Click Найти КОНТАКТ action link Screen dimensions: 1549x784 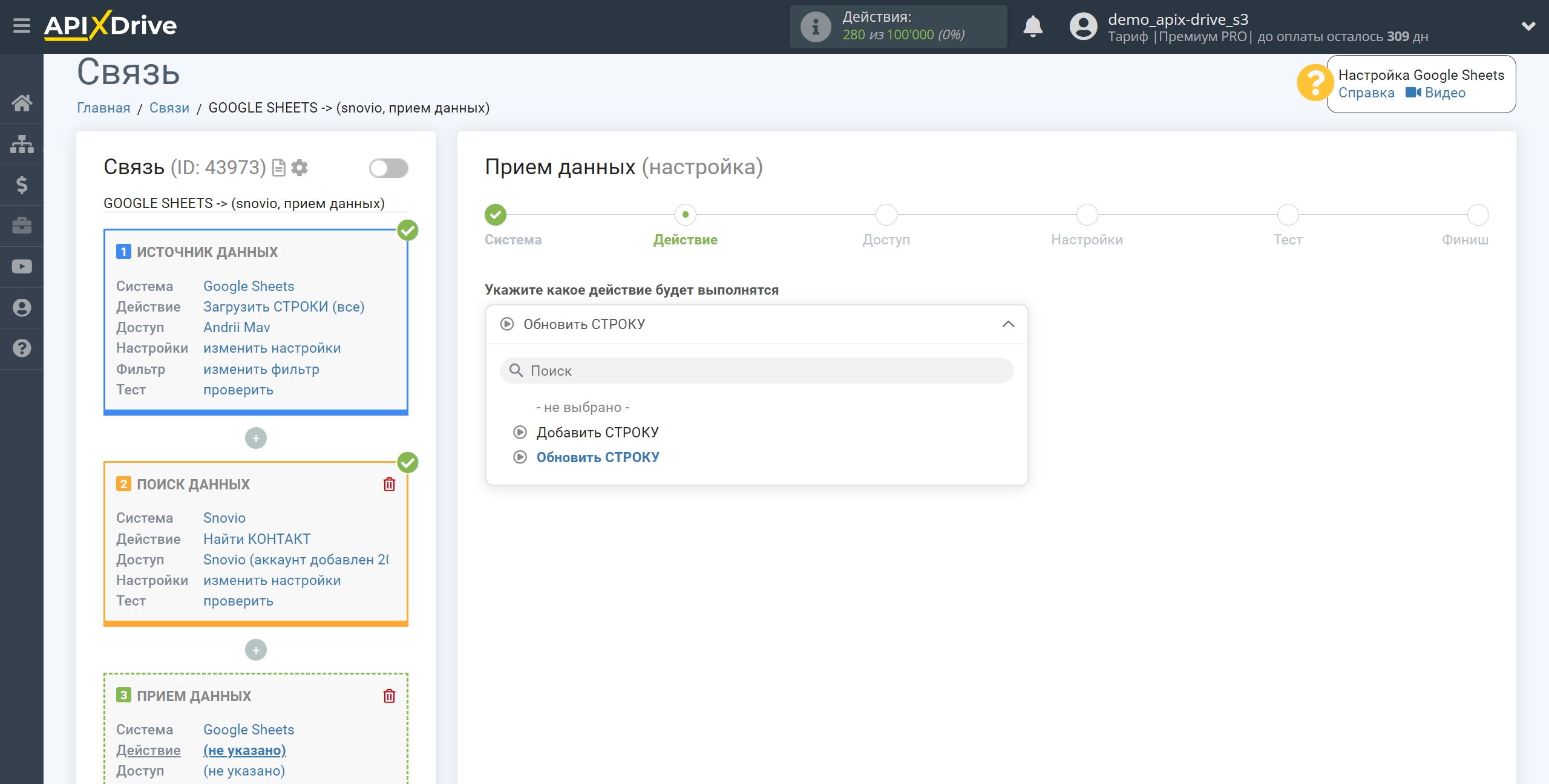tap(257, 539)
